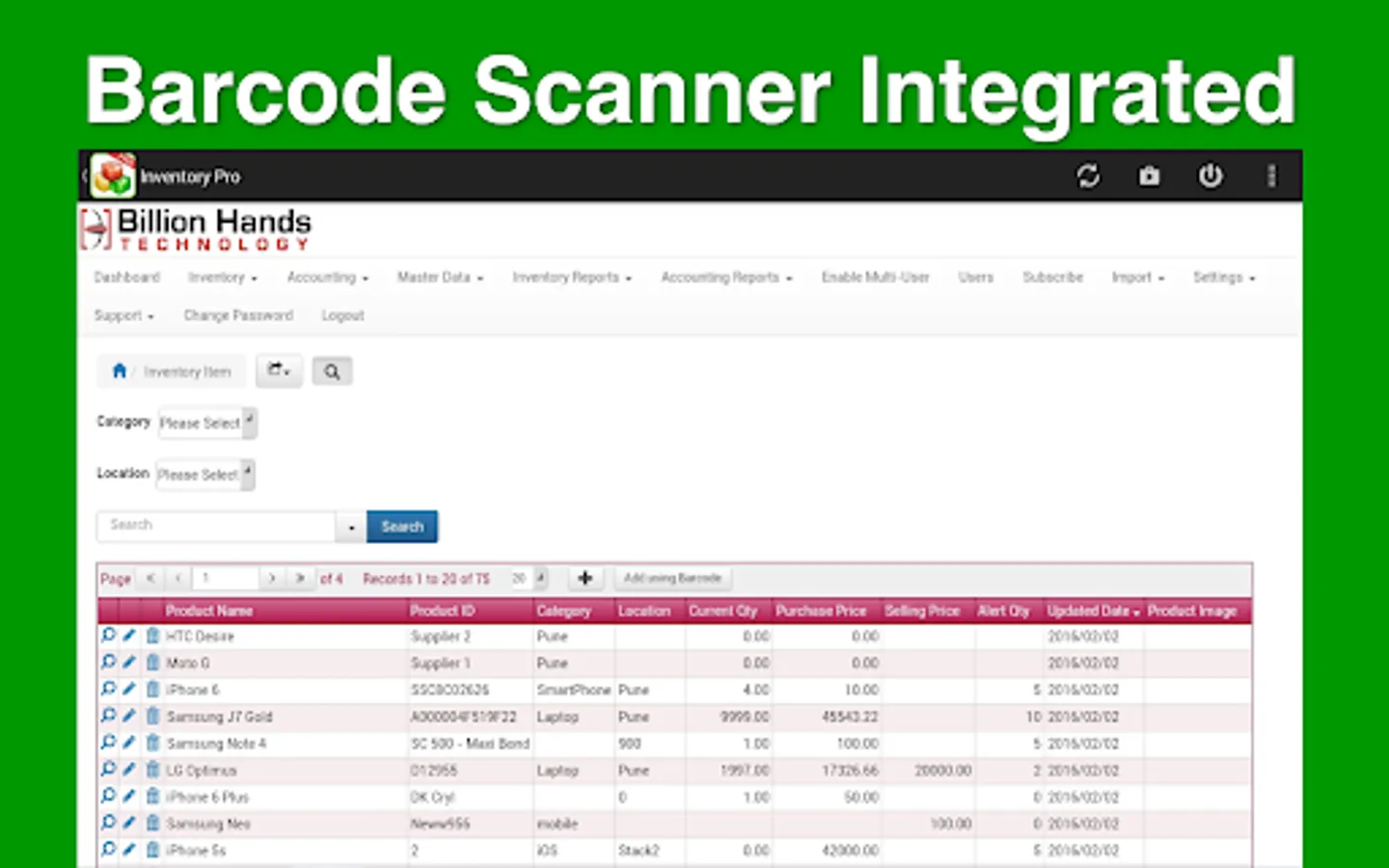Open the Support menu

click(123, 315)
